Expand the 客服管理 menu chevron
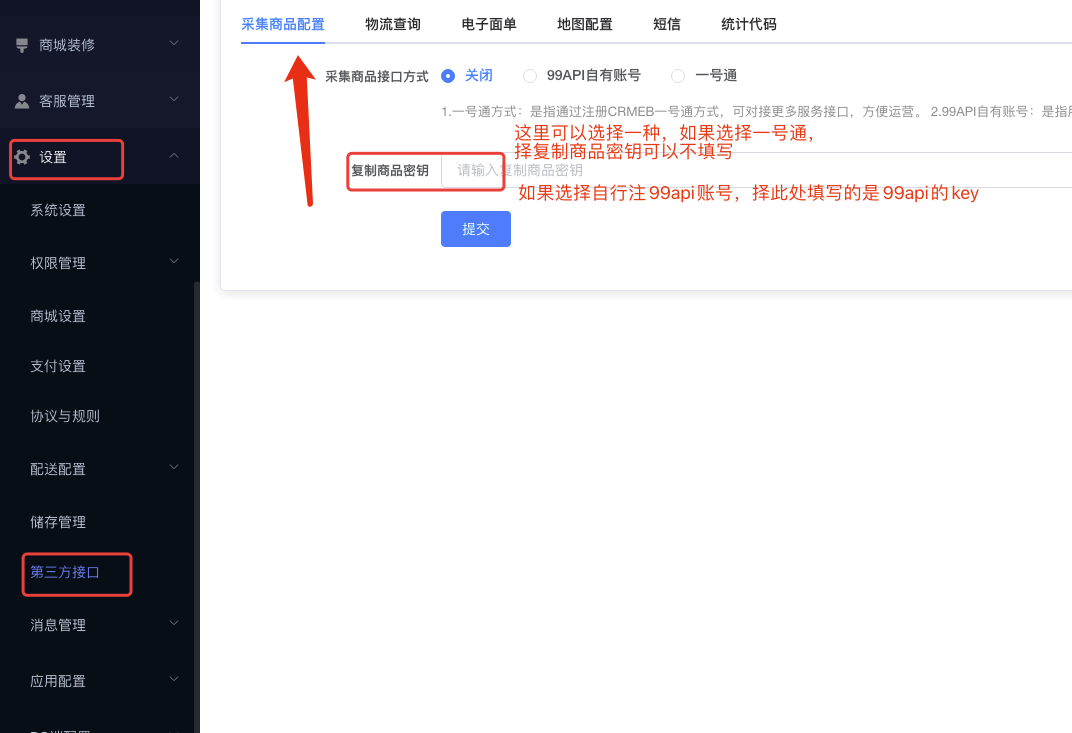 (x=174, y=100)
